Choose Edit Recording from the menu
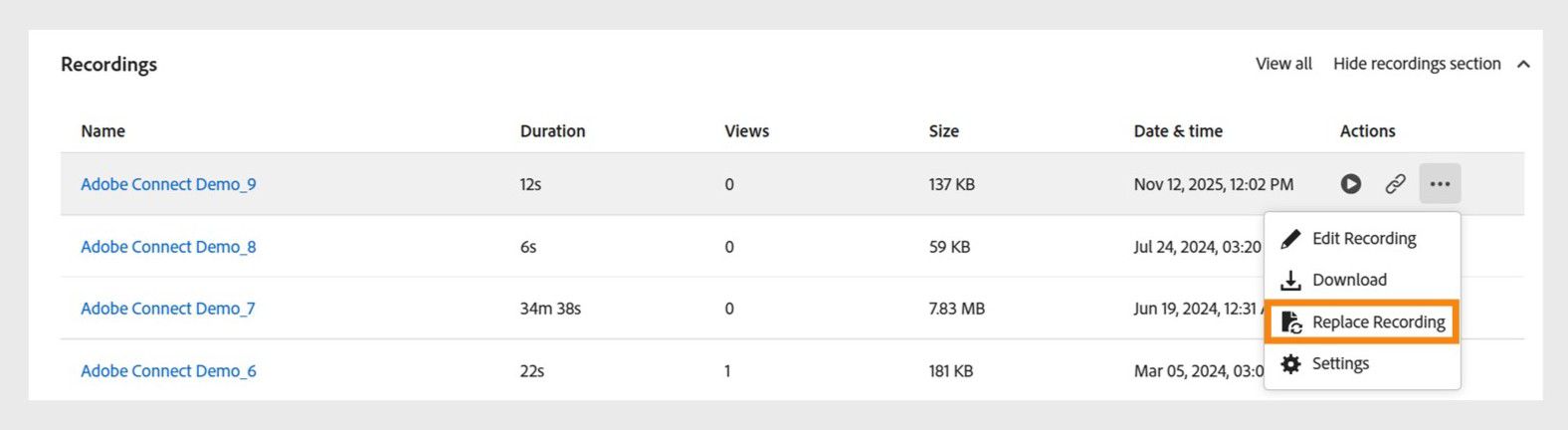The width and height of the screenshot is (1568, 430). click(1364, 239)
